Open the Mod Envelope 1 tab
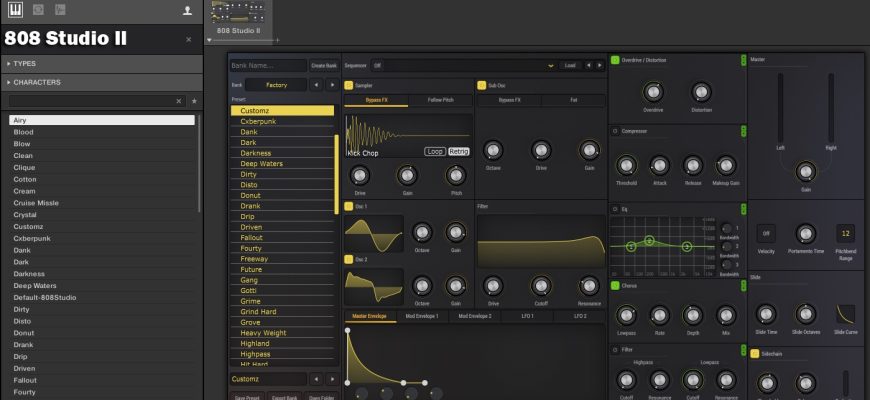 (x=421, y=316)
